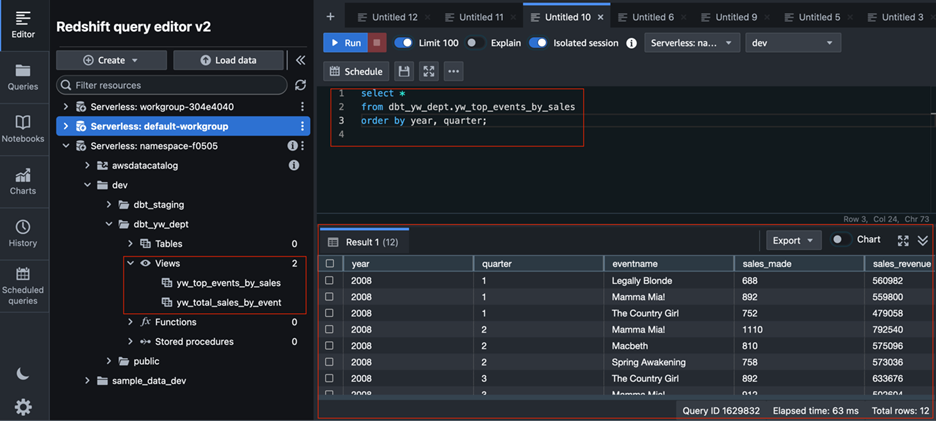Refresh the resources list
936x421 pixels.
pos(301,85)
